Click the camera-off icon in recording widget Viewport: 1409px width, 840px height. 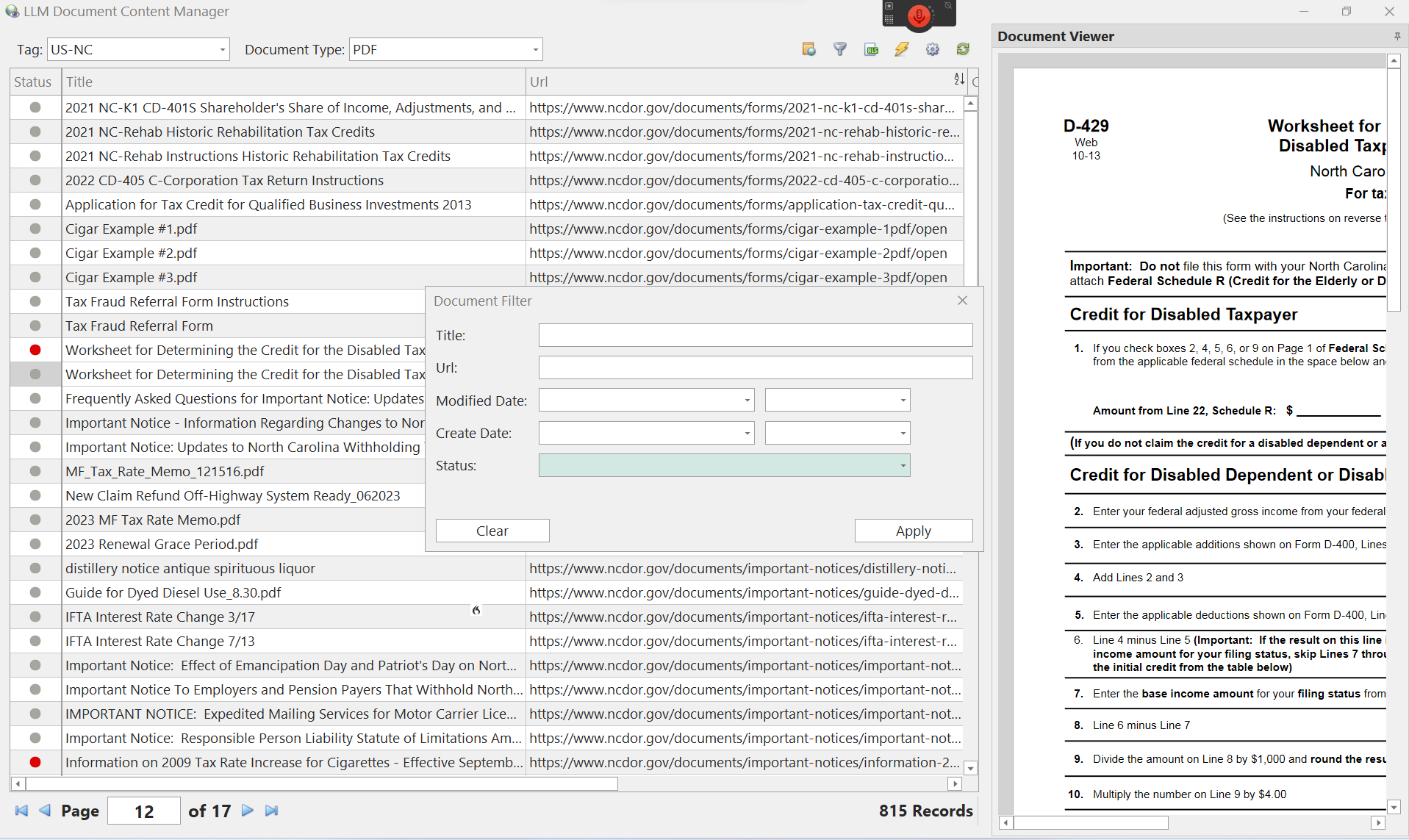pos(948,6)
